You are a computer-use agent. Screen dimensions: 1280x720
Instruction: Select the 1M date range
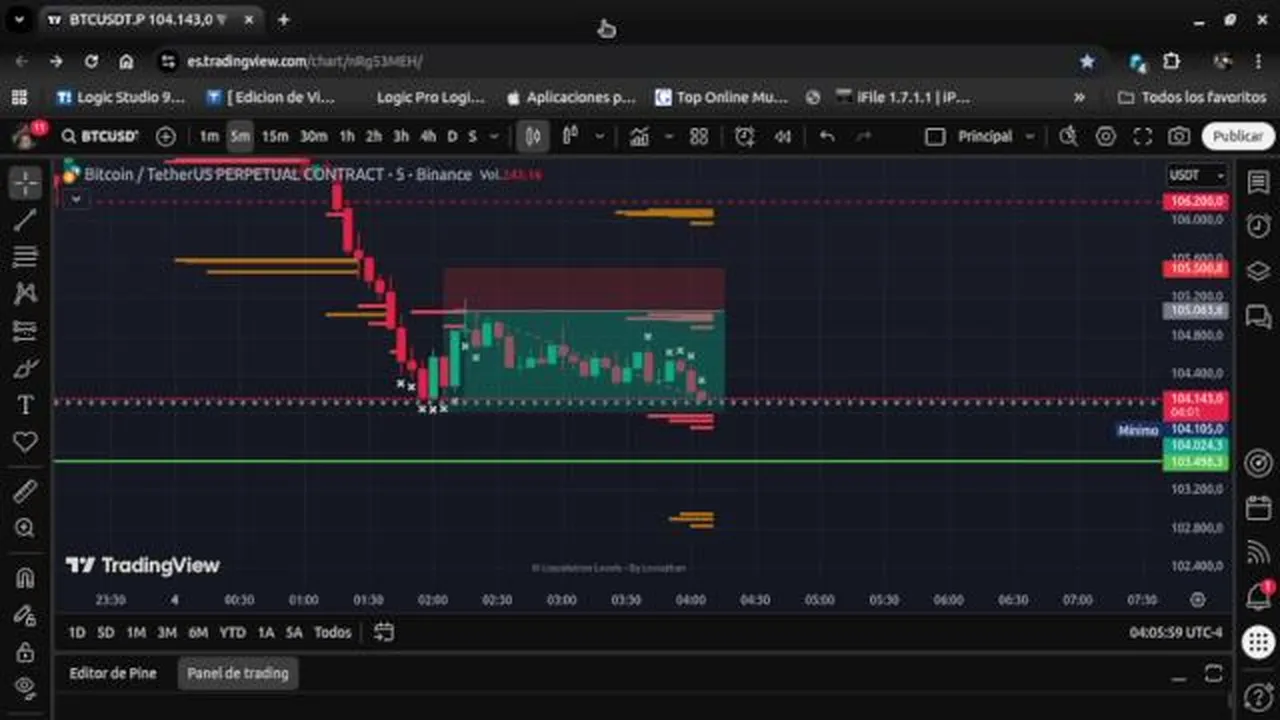pos(136,632)
